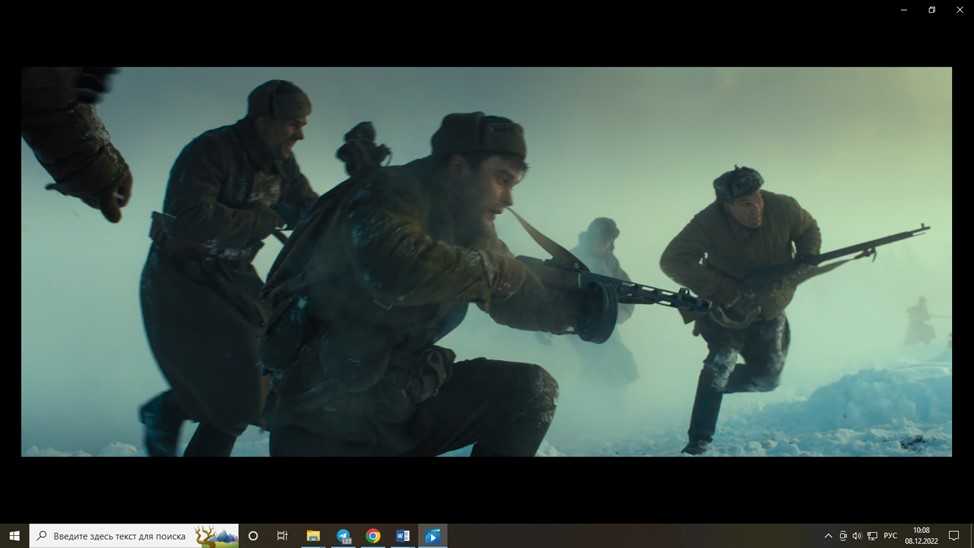Click the search highlights picture in search box
This screenshot has width=974, height=548.
coord(216,536)
